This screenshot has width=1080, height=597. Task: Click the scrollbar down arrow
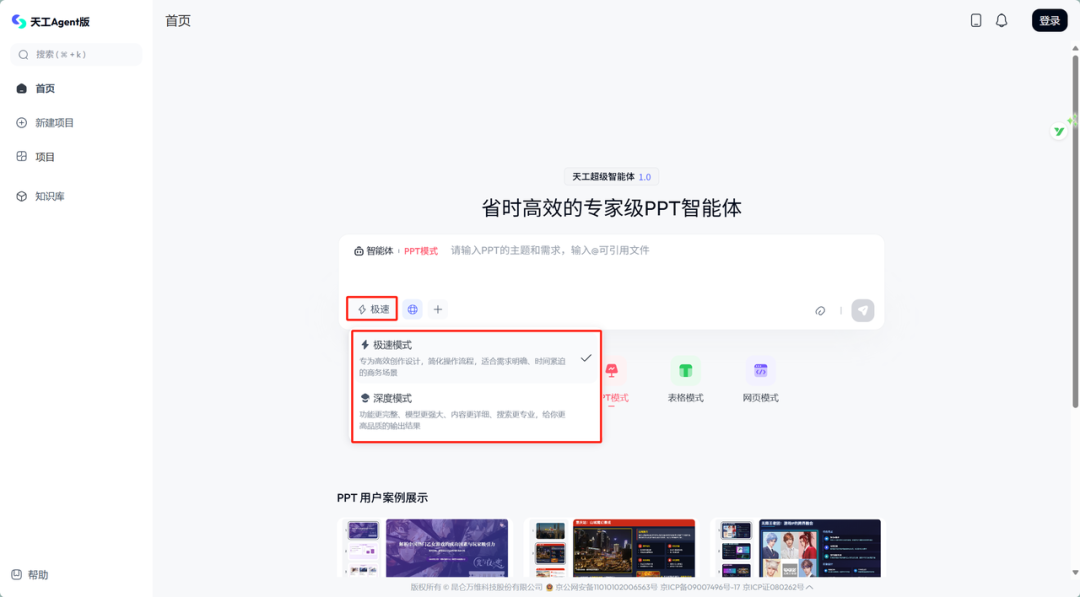coord(1075,572)
